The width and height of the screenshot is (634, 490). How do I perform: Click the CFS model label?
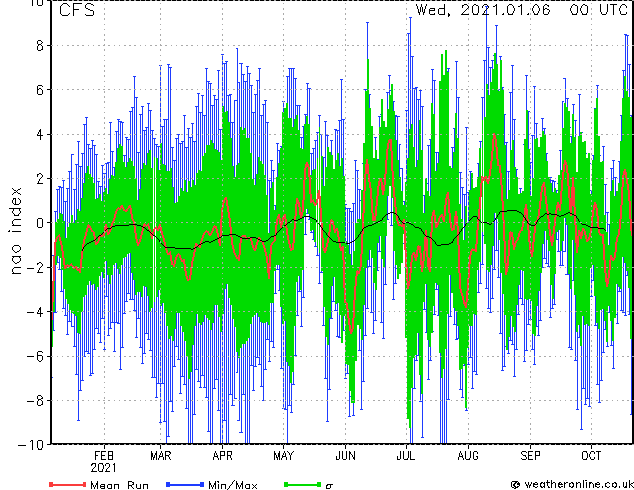77,10
